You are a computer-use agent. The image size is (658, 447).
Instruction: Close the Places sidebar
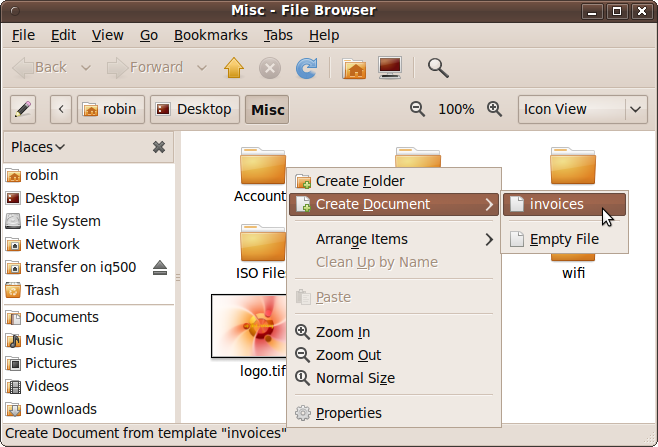[x=159, y=147]
